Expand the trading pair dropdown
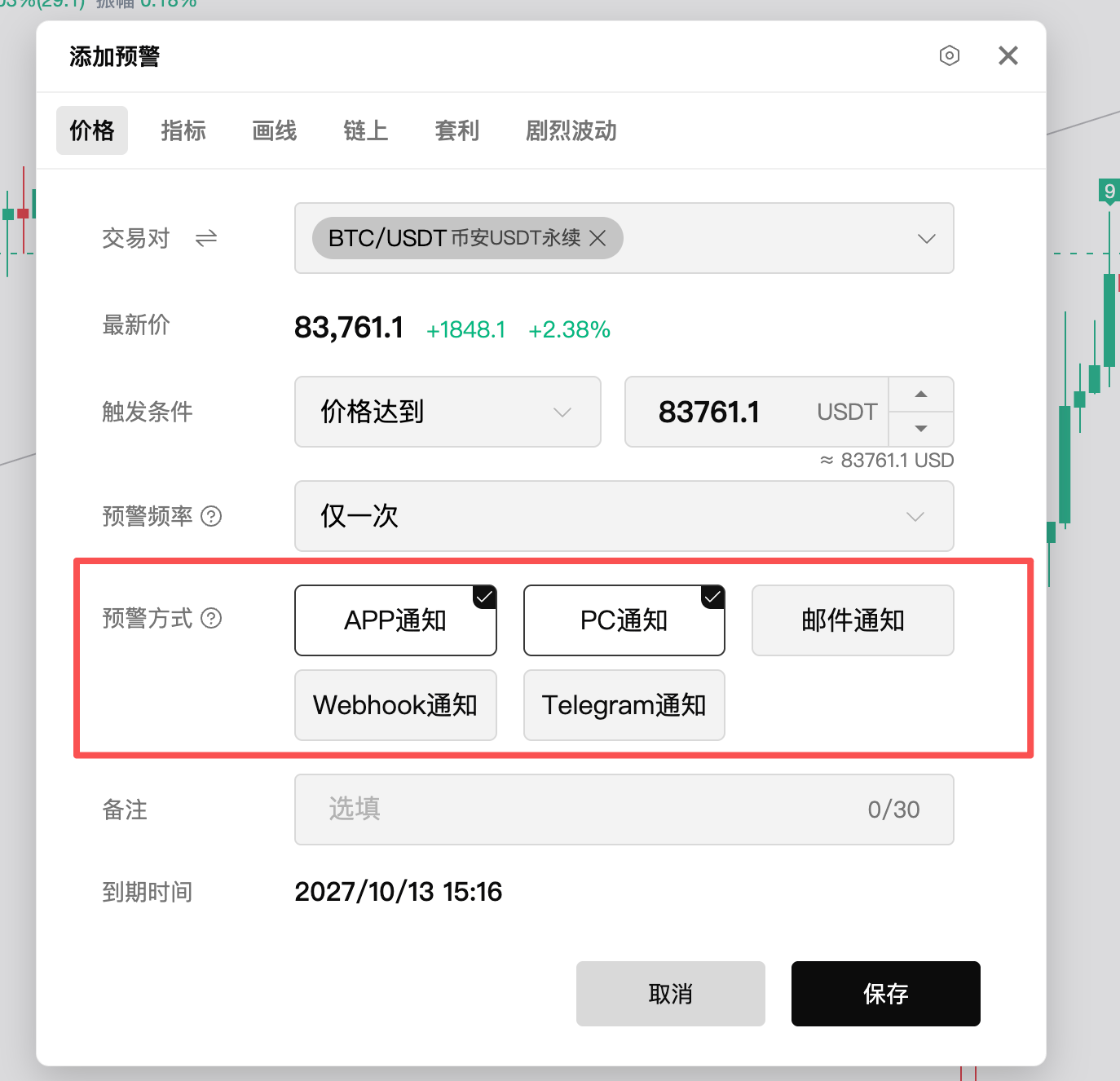Viewport: 1120px width, 1081px height. (x=926, y=238)
